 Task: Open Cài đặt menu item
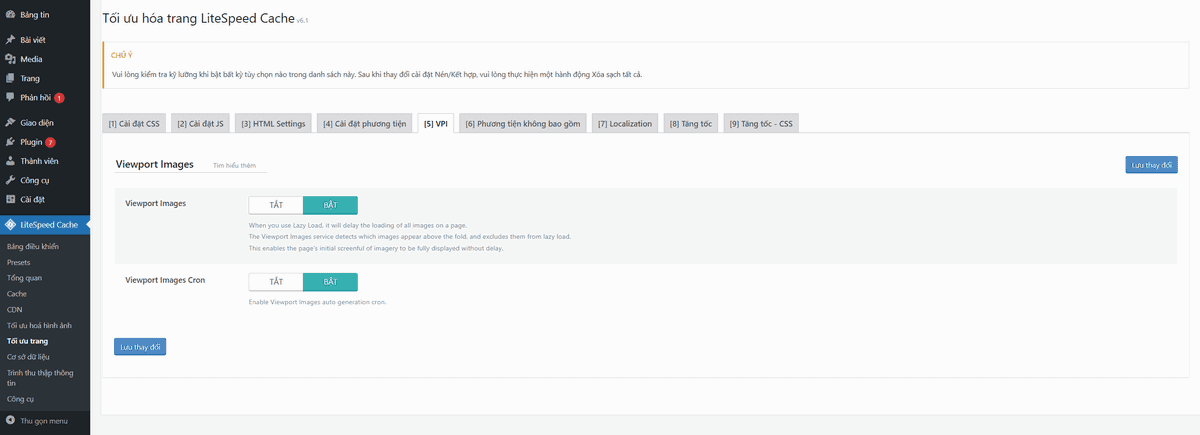(x=45, y=199)
